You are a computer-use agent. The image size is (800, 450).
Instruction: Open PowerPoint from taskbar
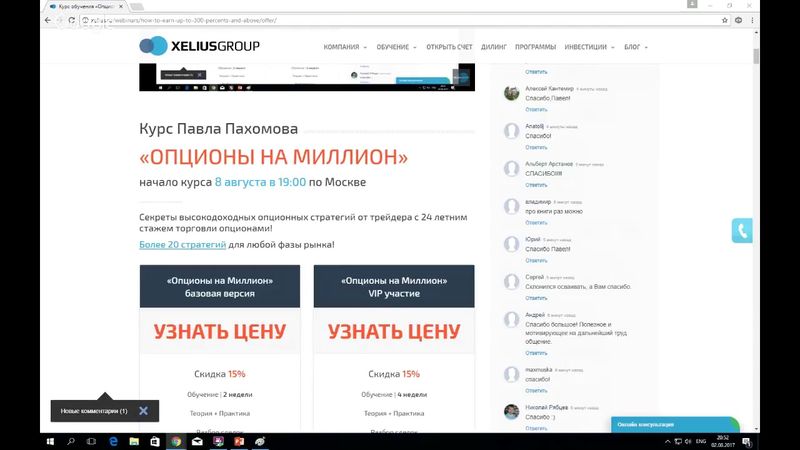point(239,441)
